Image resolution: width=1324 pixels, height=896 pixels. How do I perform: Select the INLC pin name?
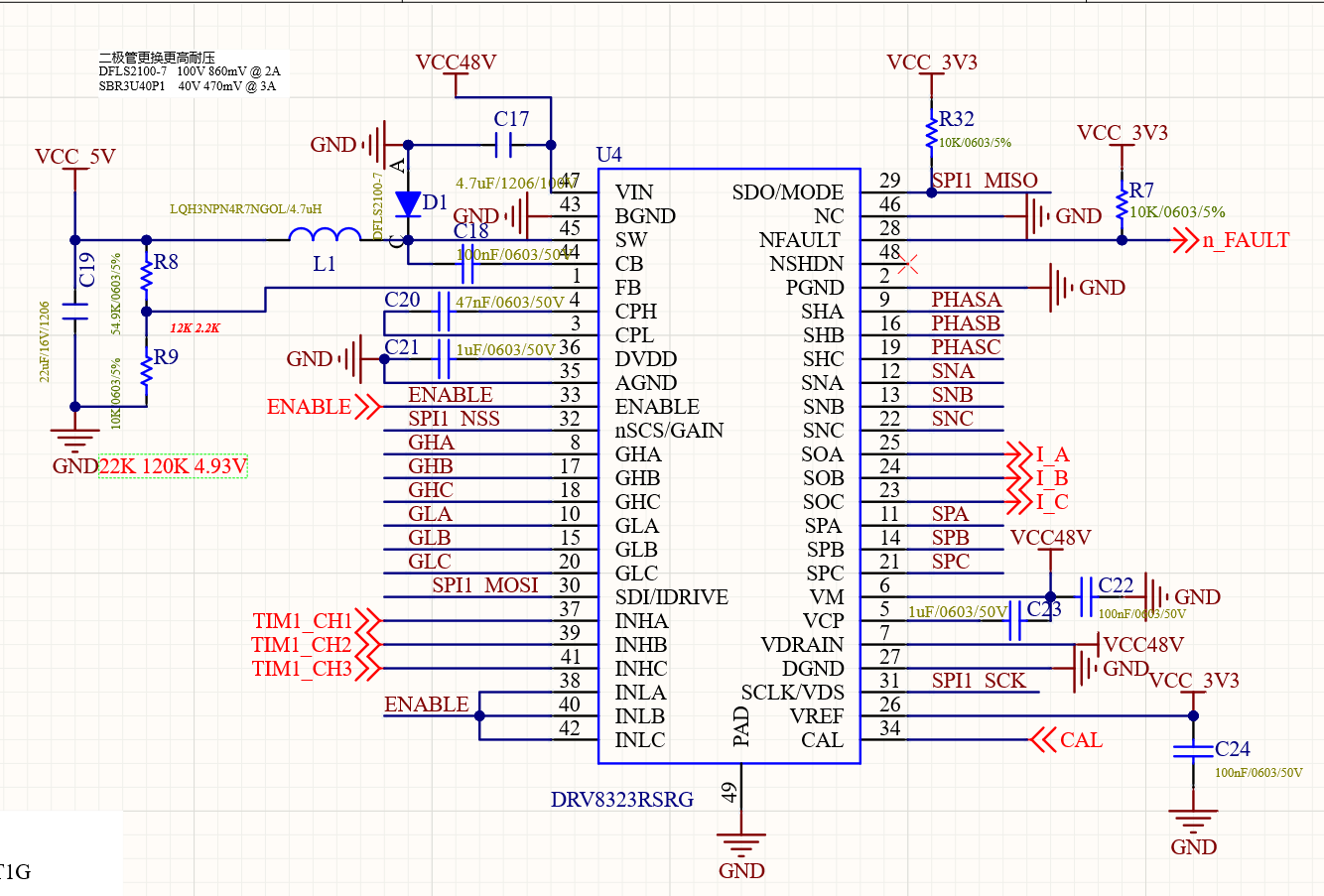(x=640, y=740)
